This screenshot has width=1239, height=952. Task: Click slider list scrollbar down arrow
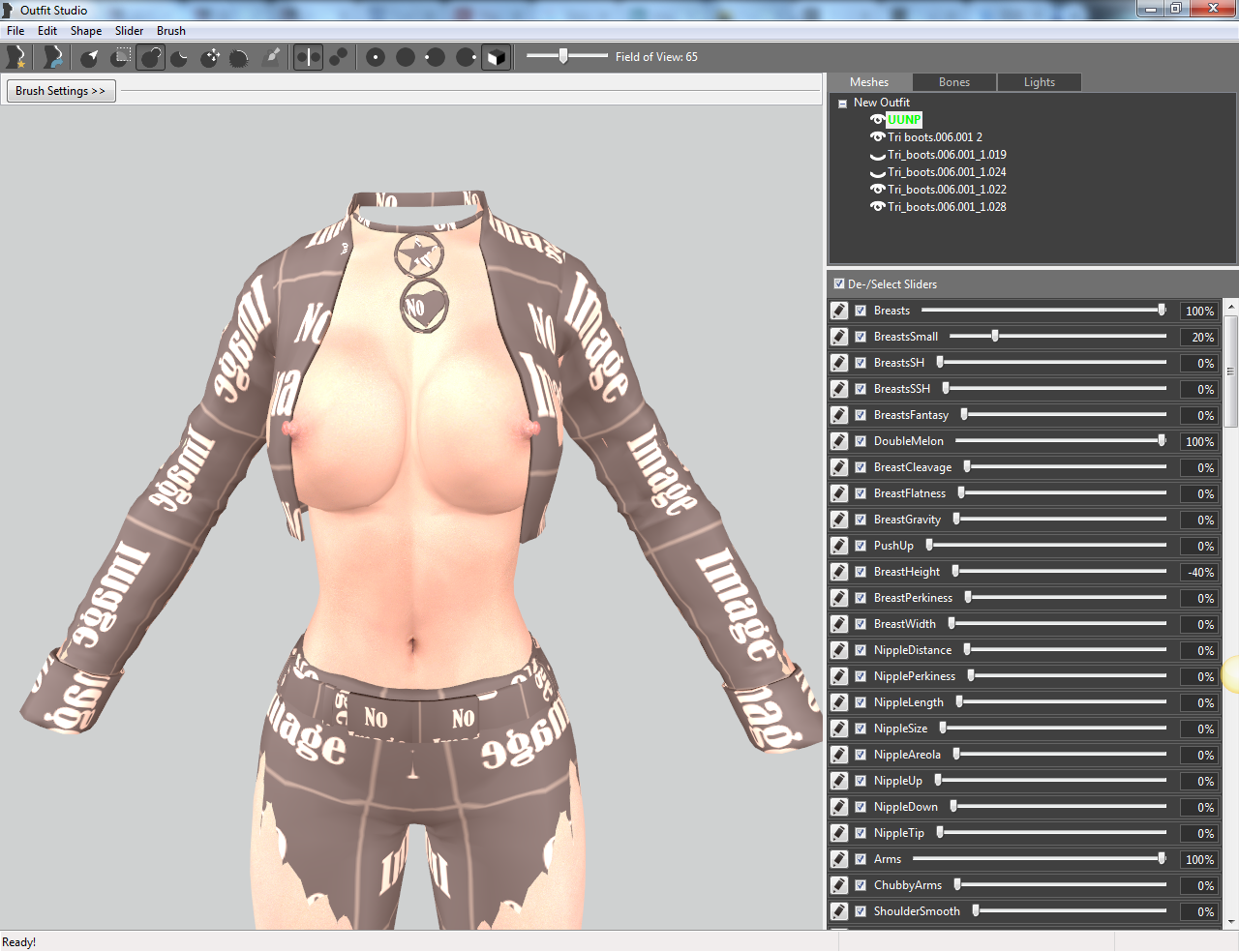click(x=1231, y=922)
